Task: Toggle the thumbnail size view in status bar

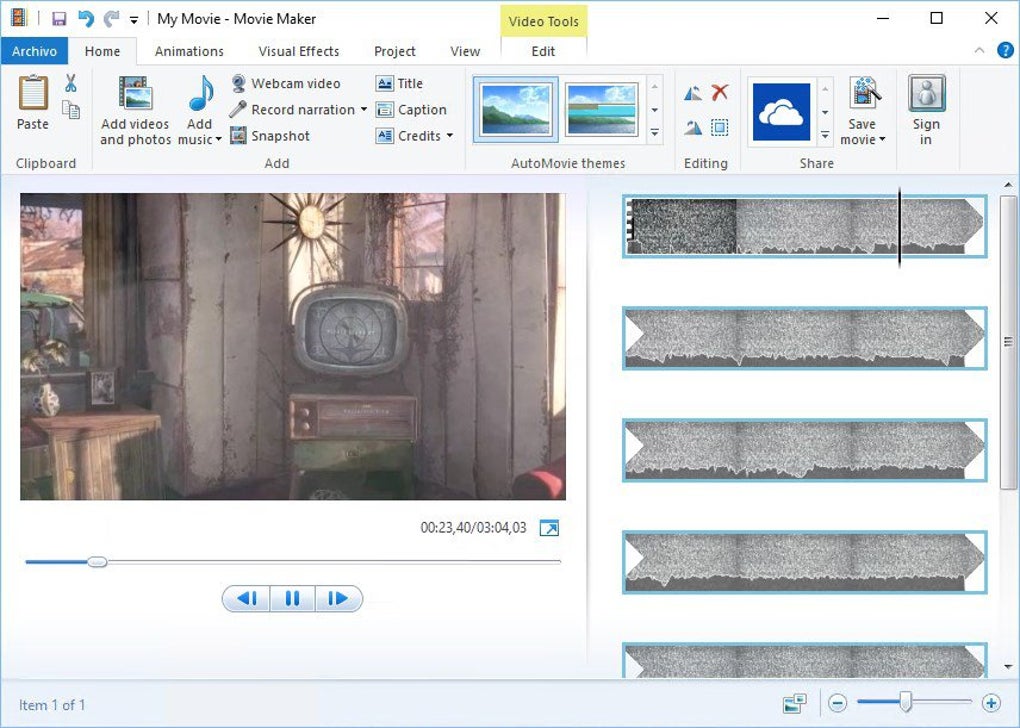Action: coord(795,704)
